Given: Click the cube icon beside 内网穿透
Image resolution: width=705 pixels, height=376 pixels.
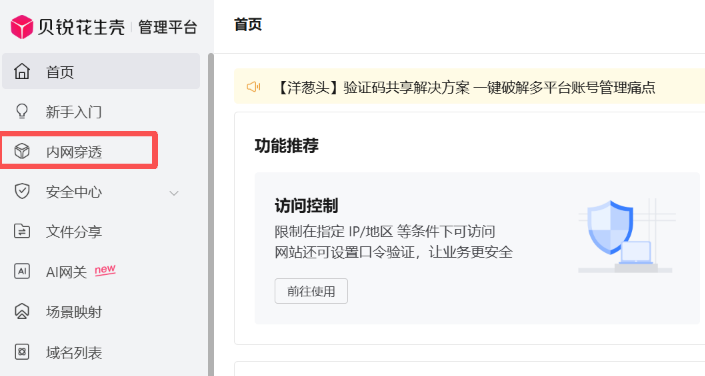Looking at the screenshot, I should (22, 151).
